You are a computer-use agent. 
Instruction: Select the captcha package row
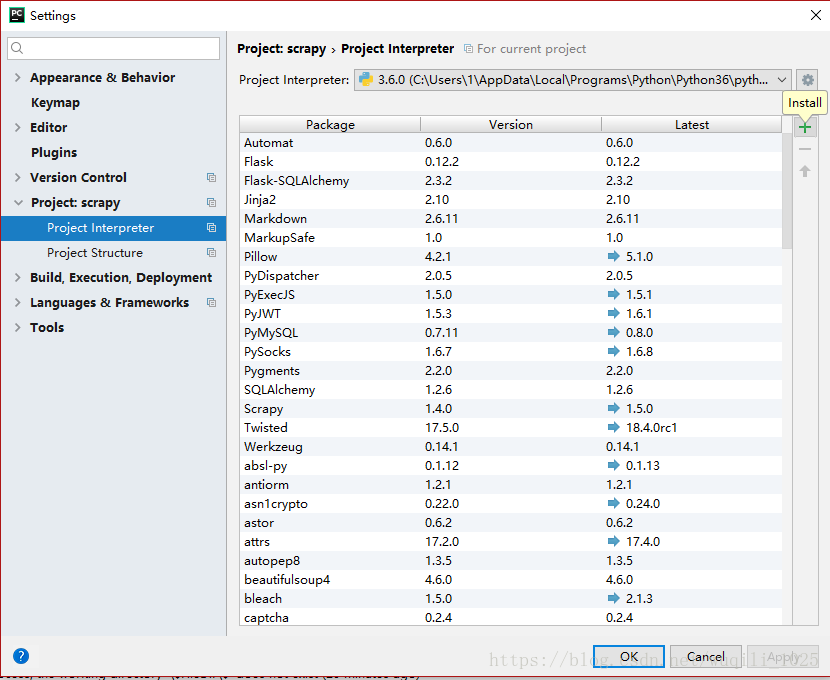pyautogui.click(x=511, y=618)
